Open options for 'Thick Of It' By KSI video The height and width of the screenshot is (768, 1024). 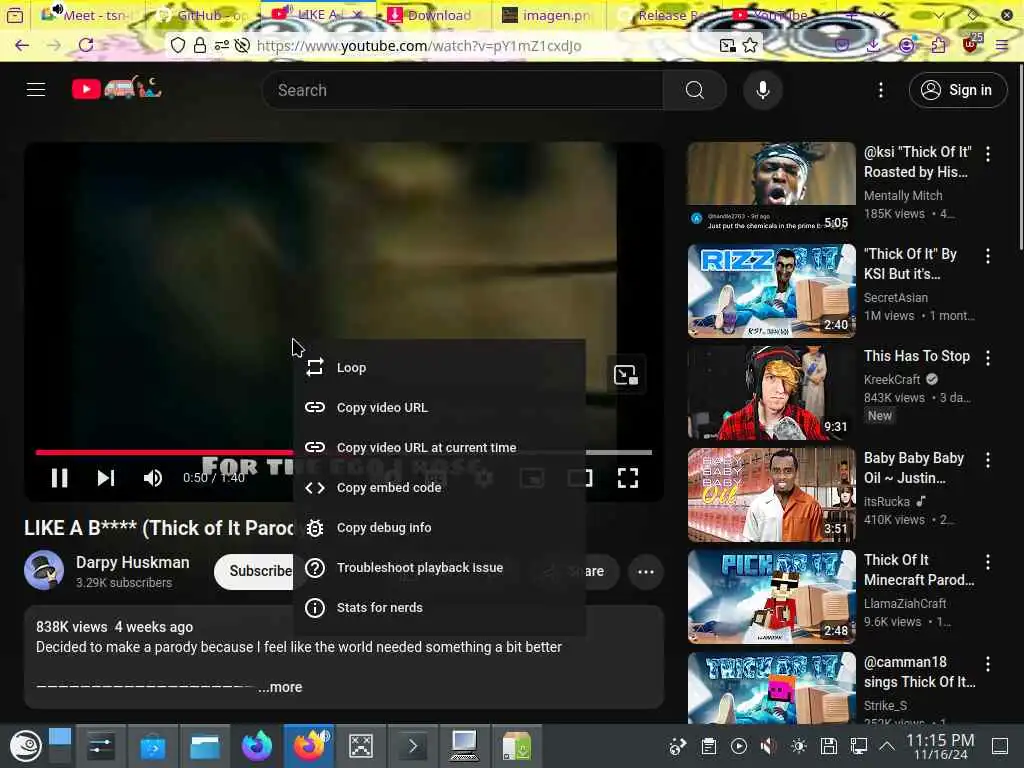pyautogui.click(x=988, y=256)
